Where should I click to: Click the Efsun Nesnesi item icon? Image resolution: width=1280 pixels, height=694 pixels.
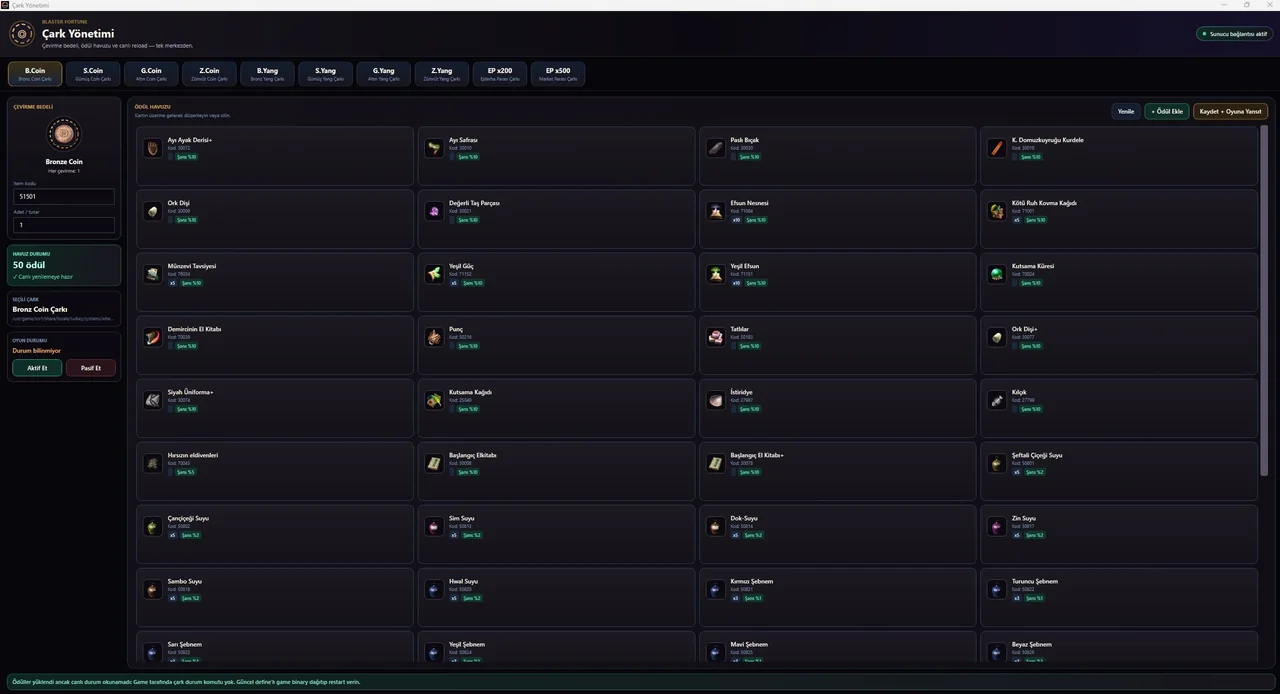pyautogui.click(x=715, y=211)
